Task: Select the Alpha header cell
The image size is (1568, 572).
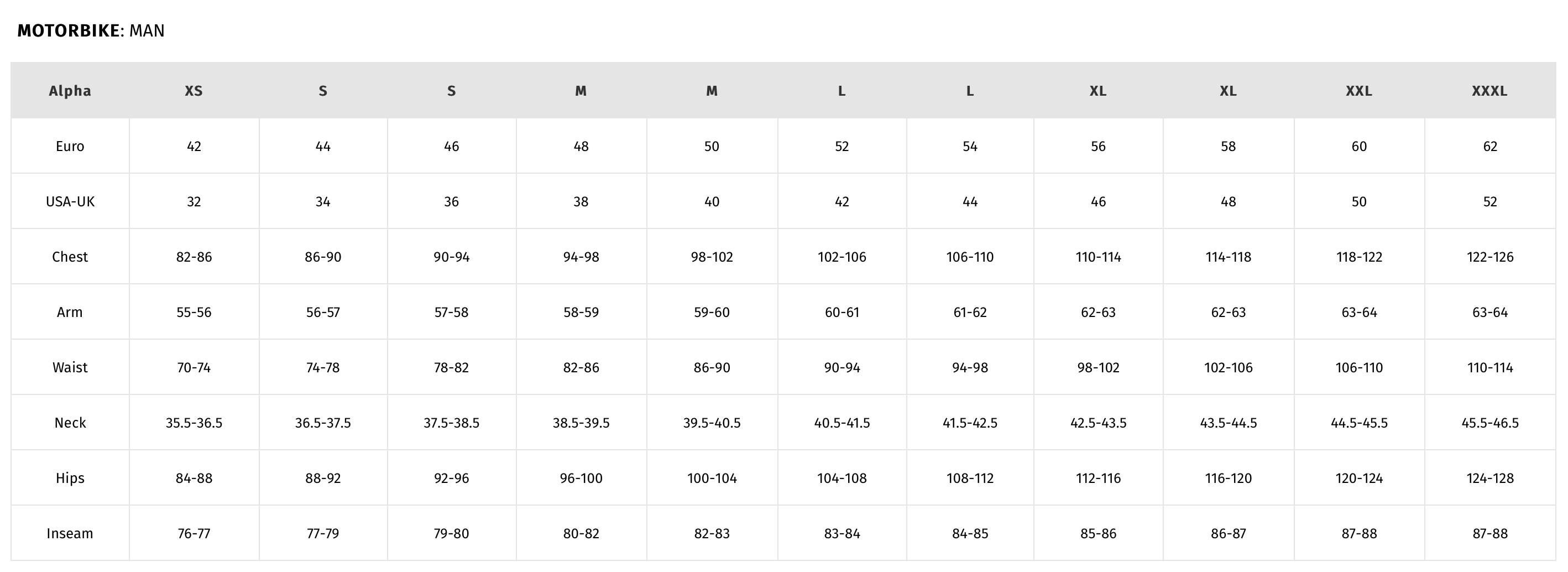Action: (70, 91)
